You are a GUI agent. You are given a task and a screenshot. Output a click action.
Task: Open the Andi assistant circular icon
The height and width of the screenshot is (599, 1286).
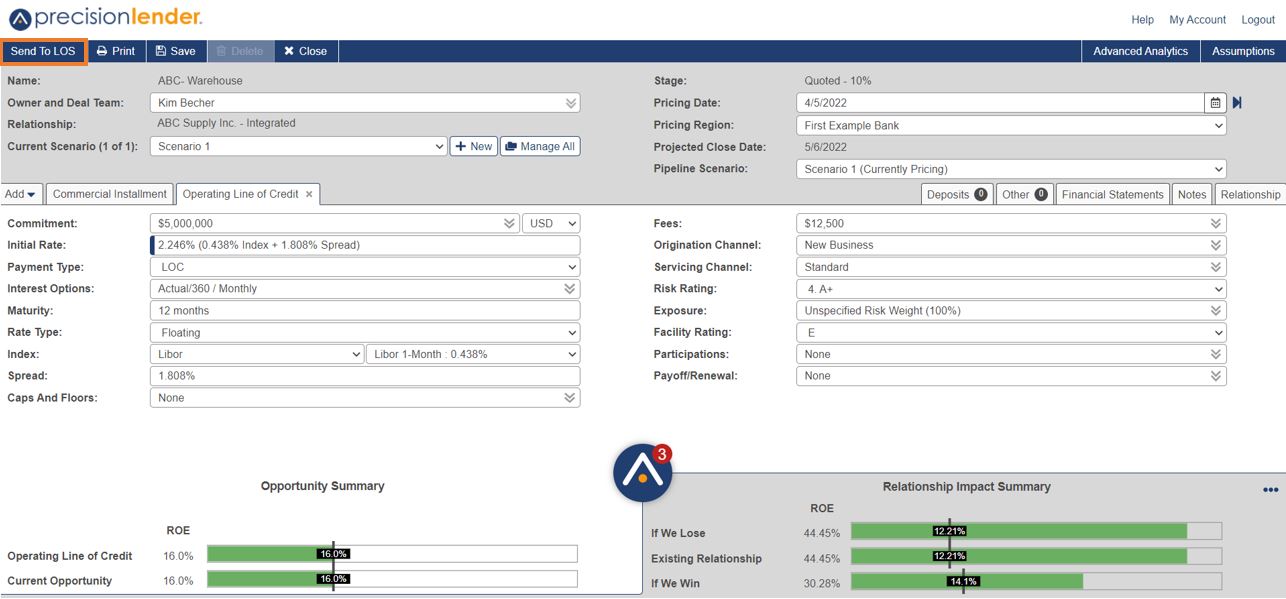[643, 474]
